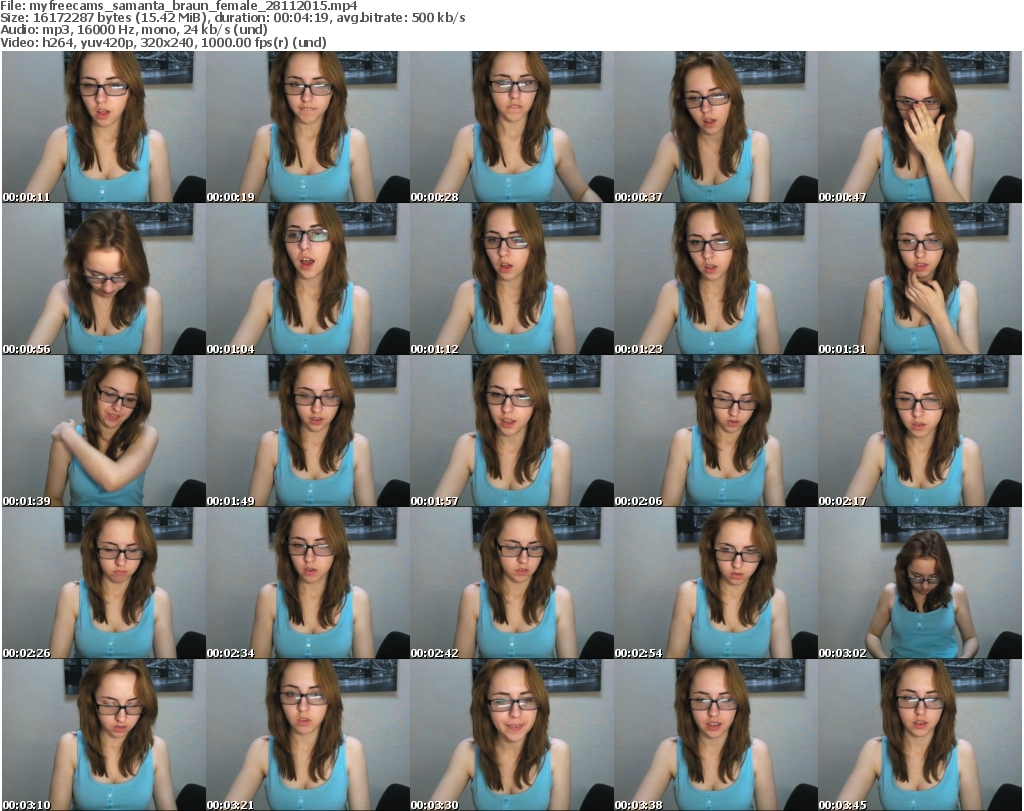Select the thumbnail frame at 00:01:57

511,431
